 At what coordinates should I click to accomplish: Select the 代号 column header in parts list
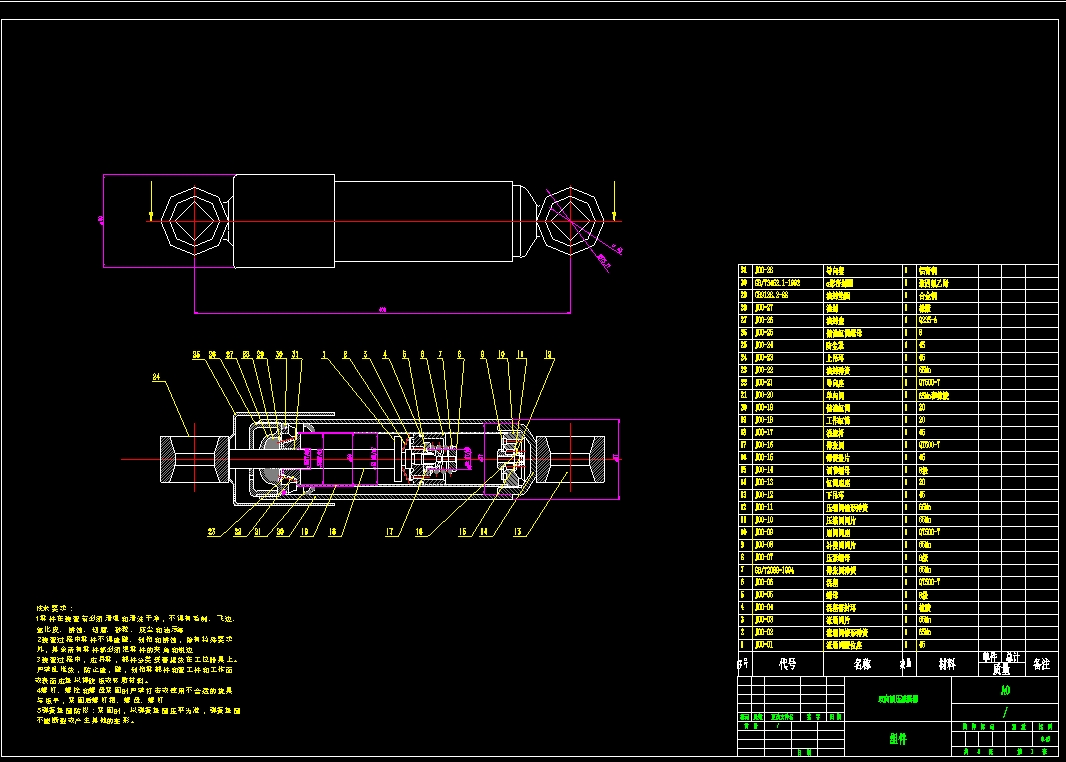tap(787, 664)
